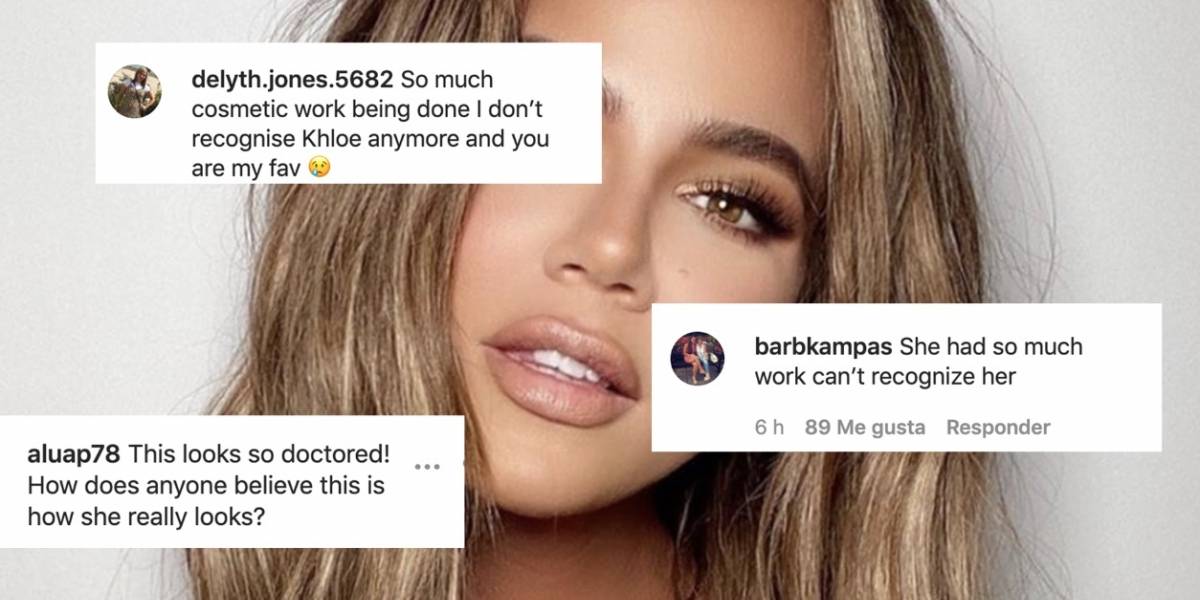Open delyth.jones.5682's profile avatar
The image size is (1200, 600).
tap(135, 91)
